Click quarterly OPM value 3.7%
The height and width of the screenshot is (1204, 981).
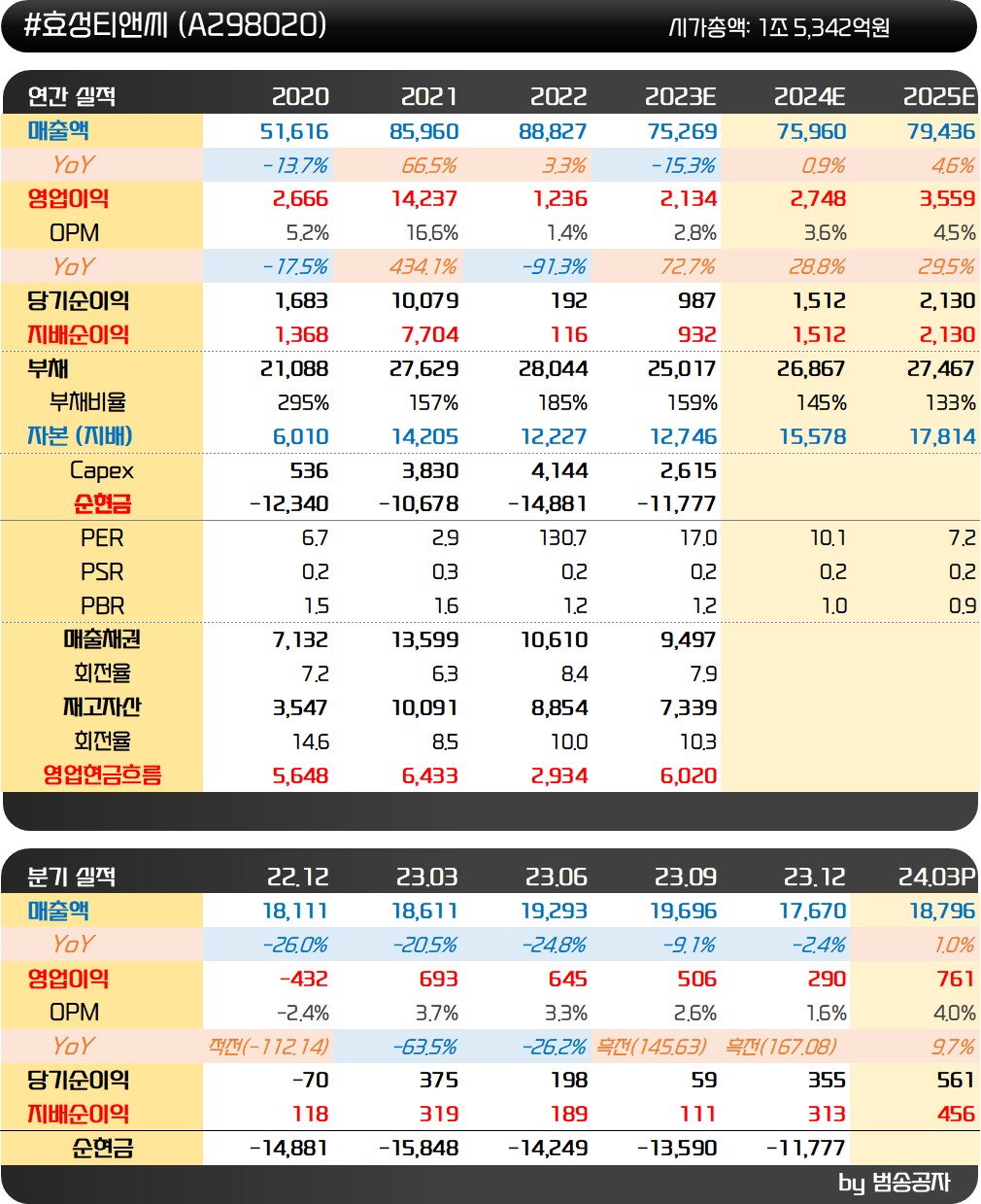pos(437,1014)
